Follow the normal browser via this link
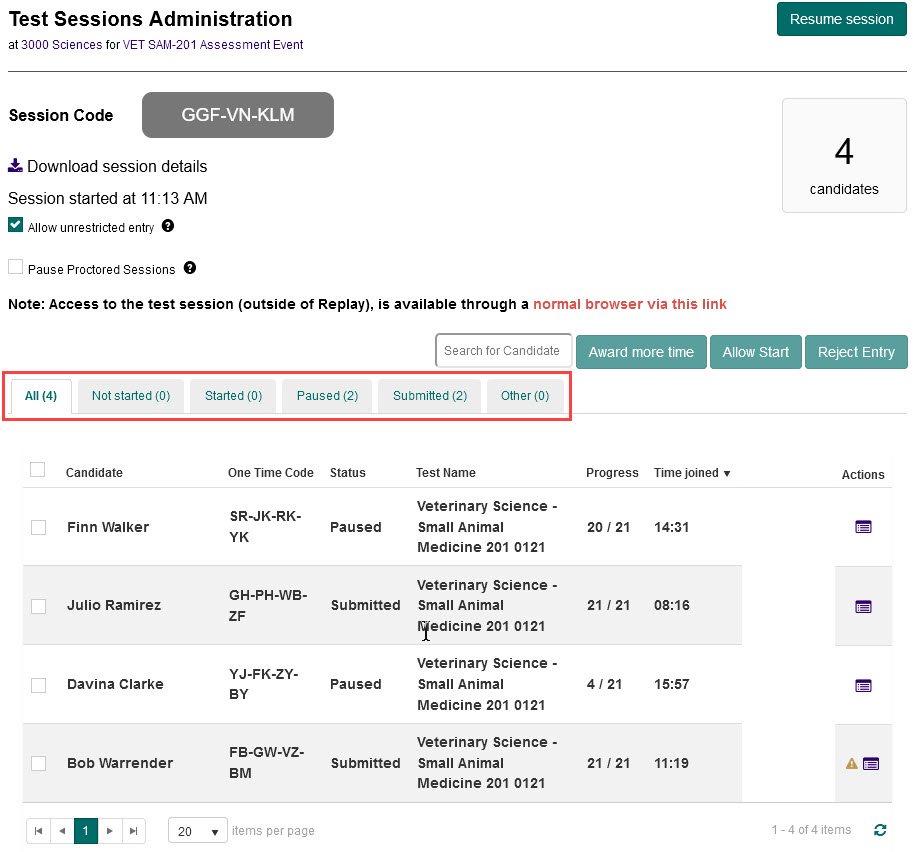913x852 pixels. [629, 304]
